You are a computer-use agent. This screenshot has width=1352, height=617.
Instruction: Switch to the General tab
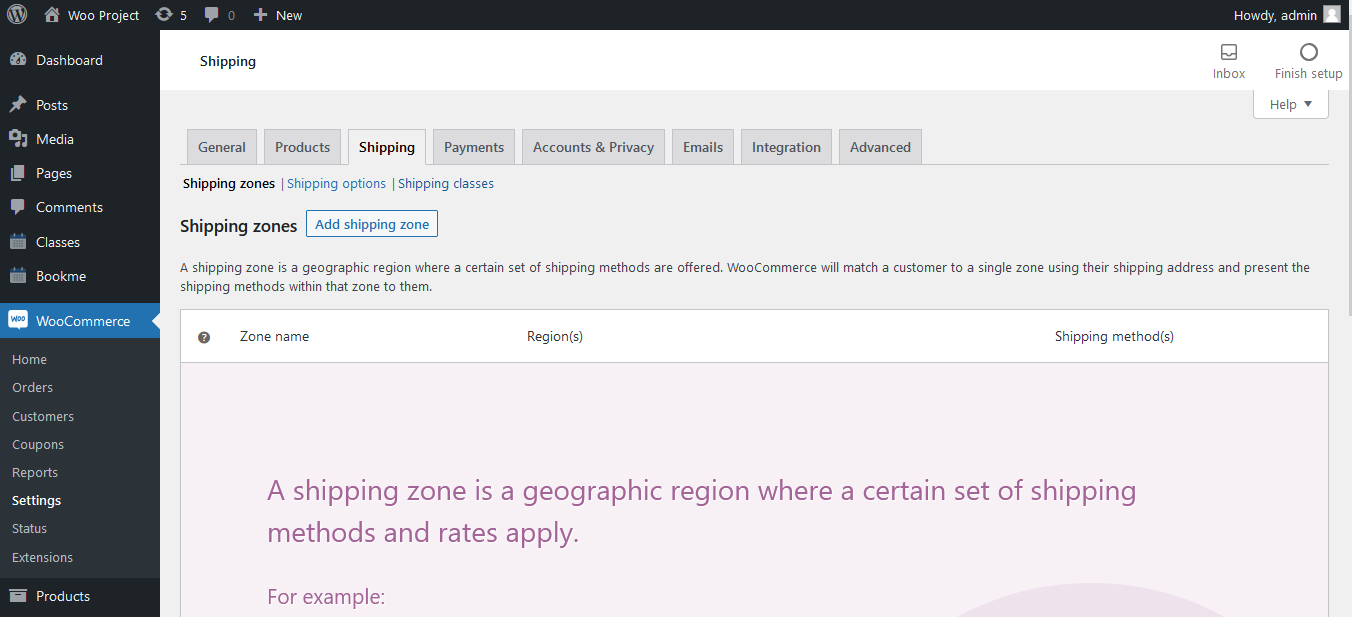point(222,147)
